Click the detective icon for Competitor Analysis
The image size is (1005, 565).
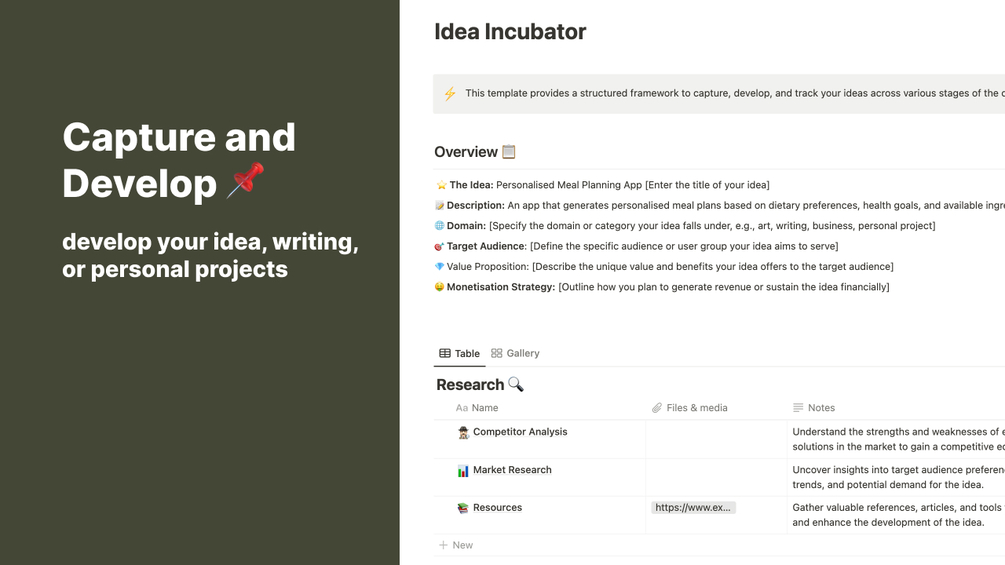pos(463,433)
